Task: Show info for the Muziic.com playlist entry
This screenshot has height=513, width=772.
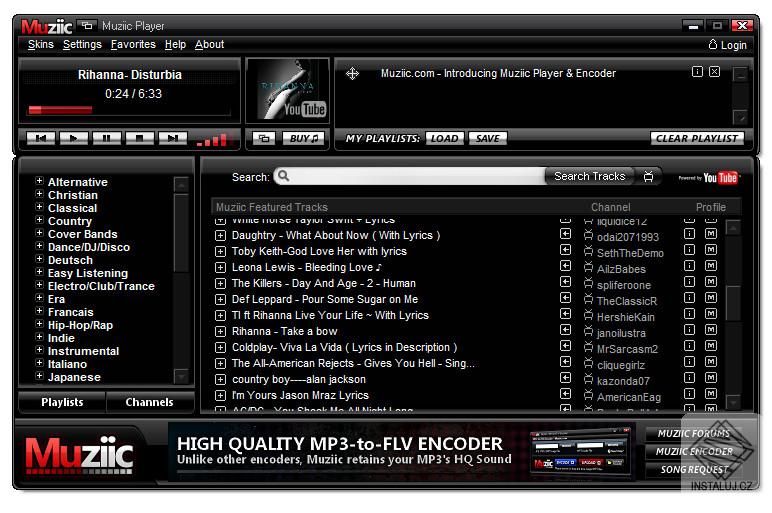Action: point(697,72)
